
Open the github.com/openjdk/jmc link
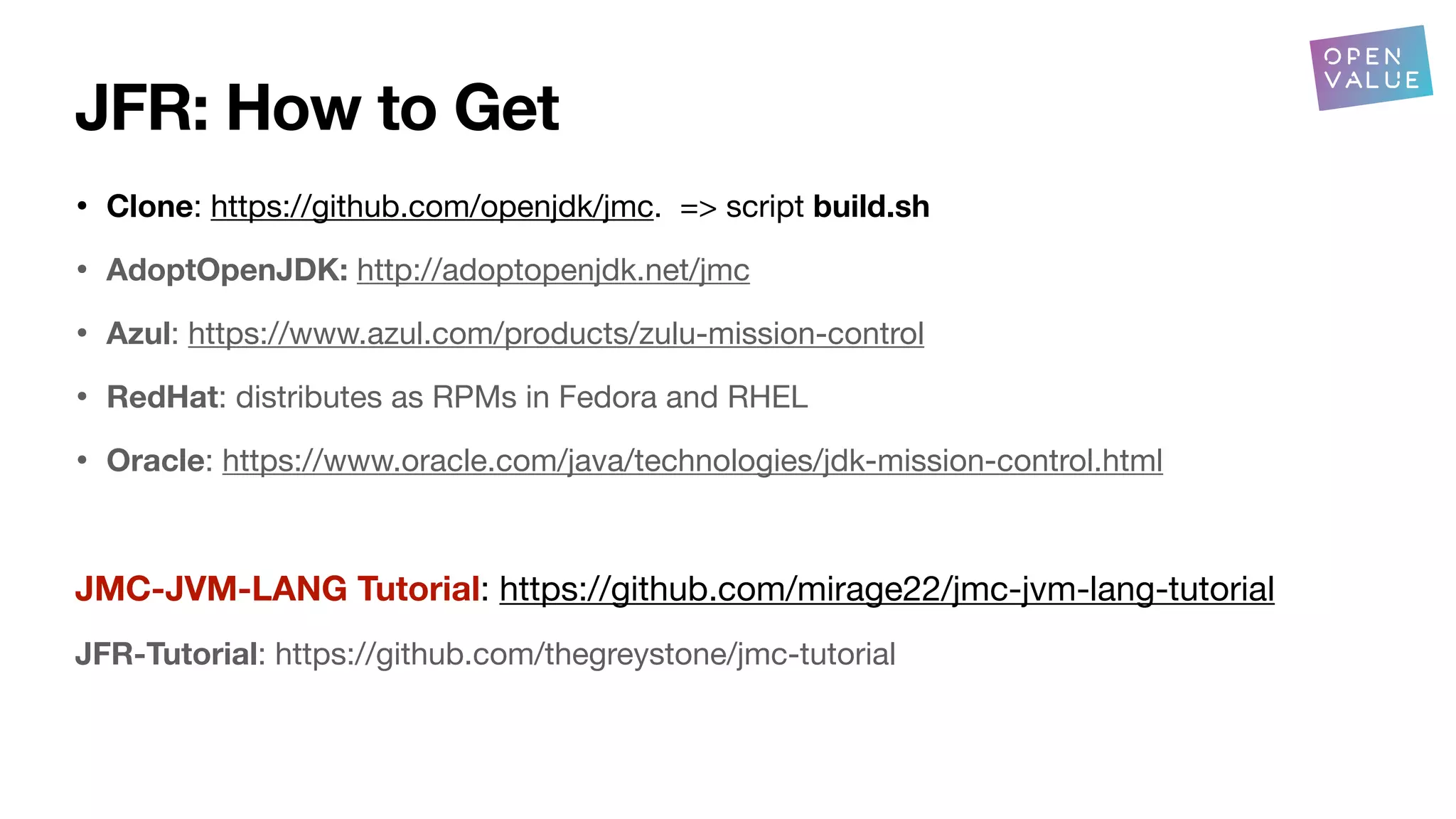[432, 207]
